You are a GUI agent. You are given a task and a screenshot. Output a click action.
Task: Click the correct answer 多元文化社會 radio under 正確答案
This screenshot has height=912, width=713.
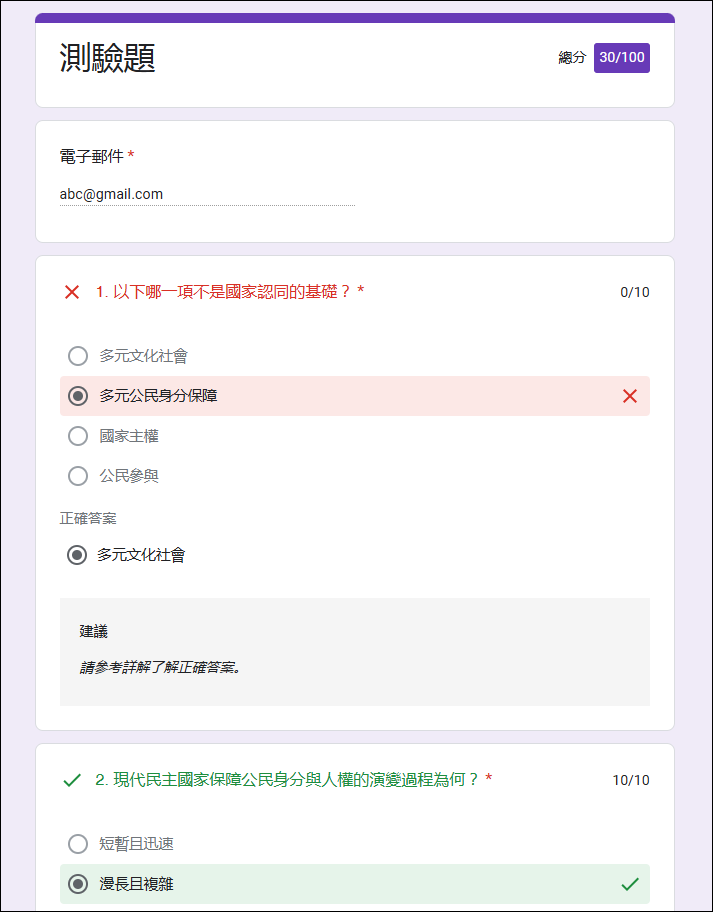[x=77, y=555]
